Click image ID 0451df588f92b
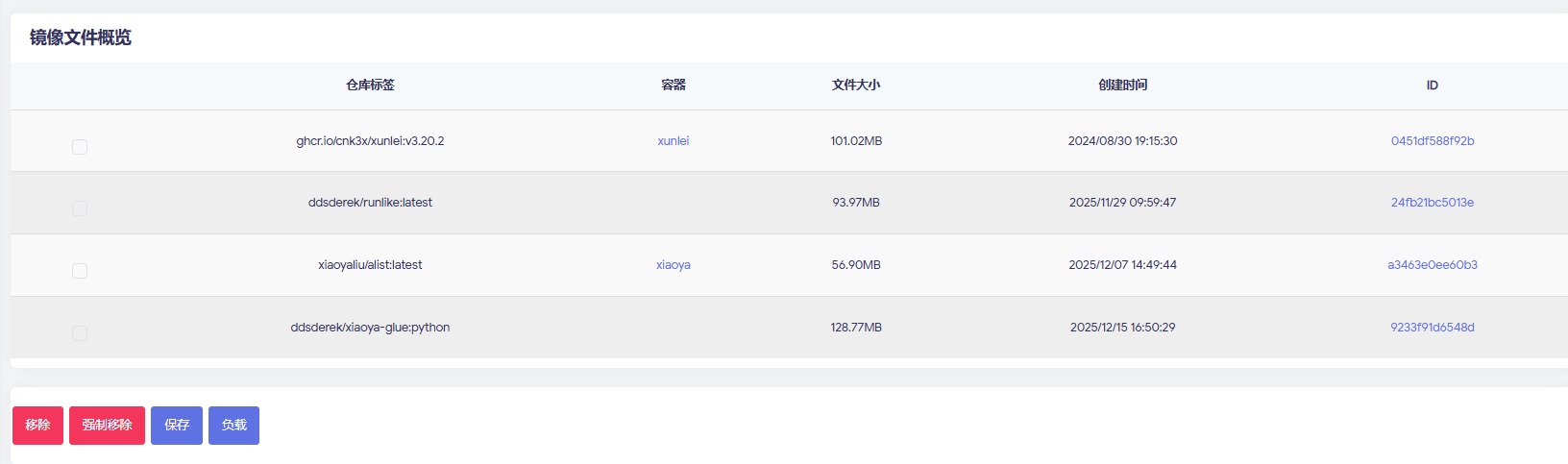Screen dimensions: 1568x464 (1432, 141)
